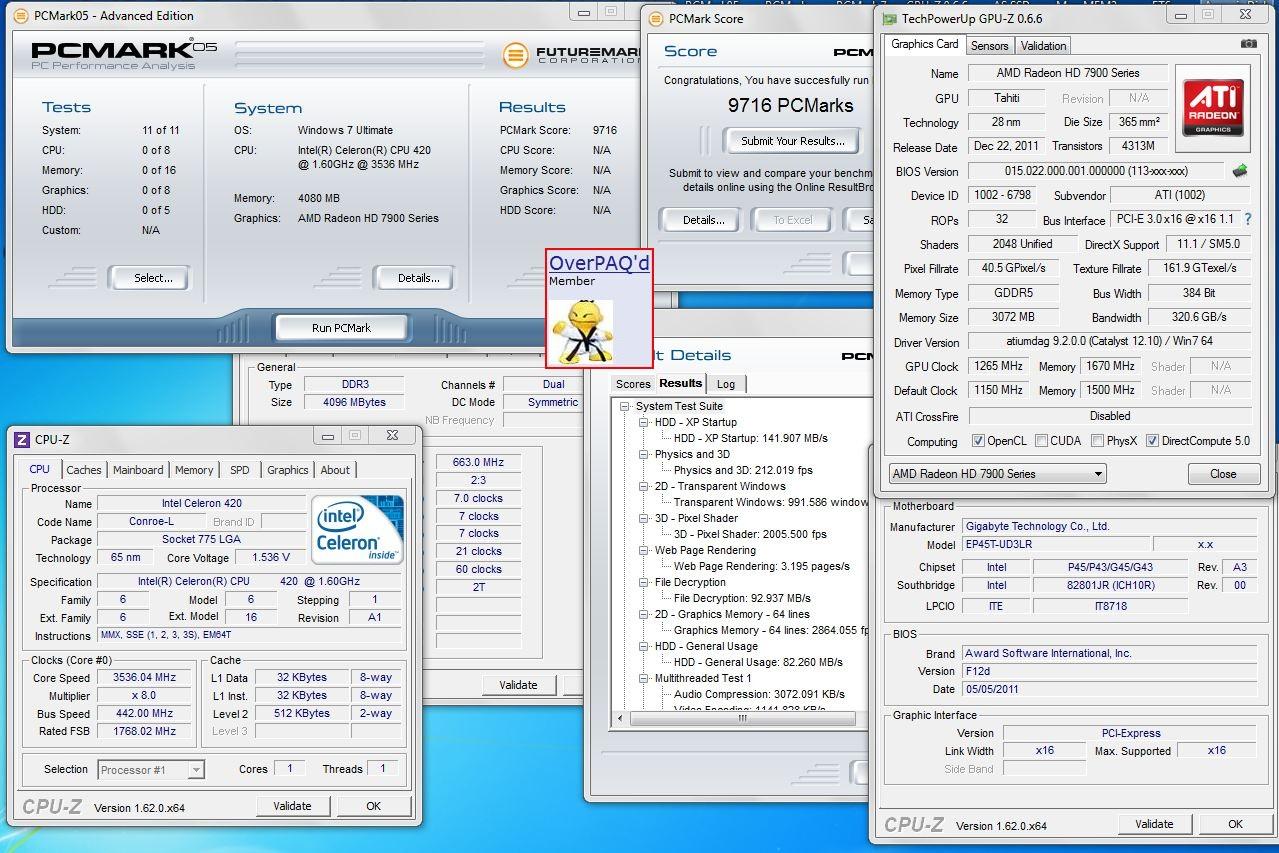Click Validate in the mainboard CPU-Z window

coord(1154,824)
